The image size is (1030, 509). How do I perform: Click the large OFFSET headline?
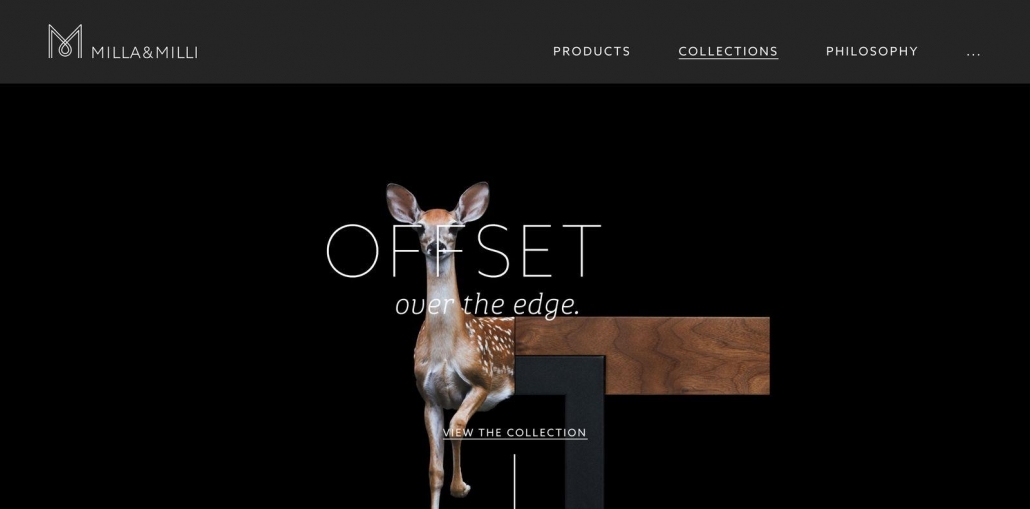pos(463,251)
